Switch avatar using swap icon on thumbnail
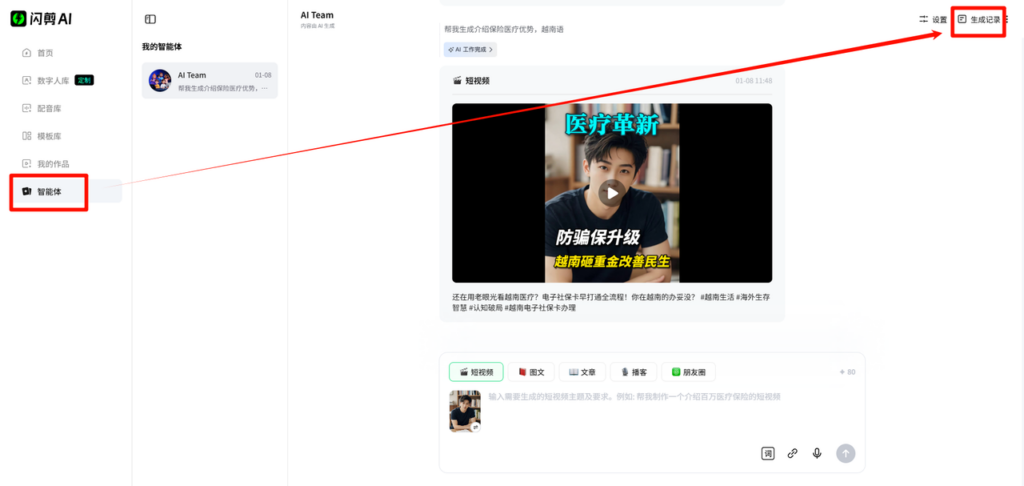This screenshot has width=1024, height=486. (x=476, y=426)
